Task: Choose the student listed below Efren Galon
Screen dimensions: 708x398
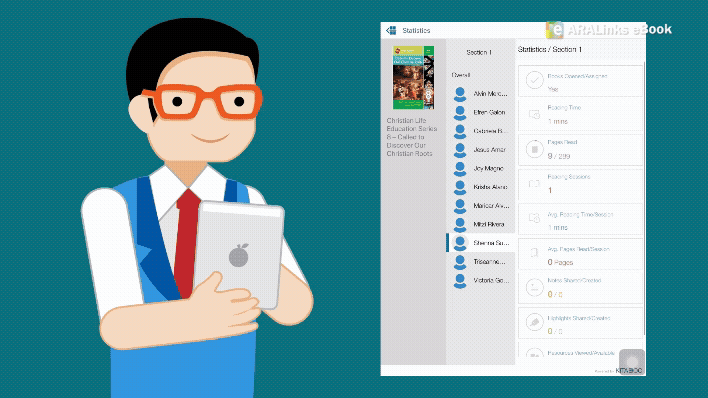Action: (x=480, y=131)
